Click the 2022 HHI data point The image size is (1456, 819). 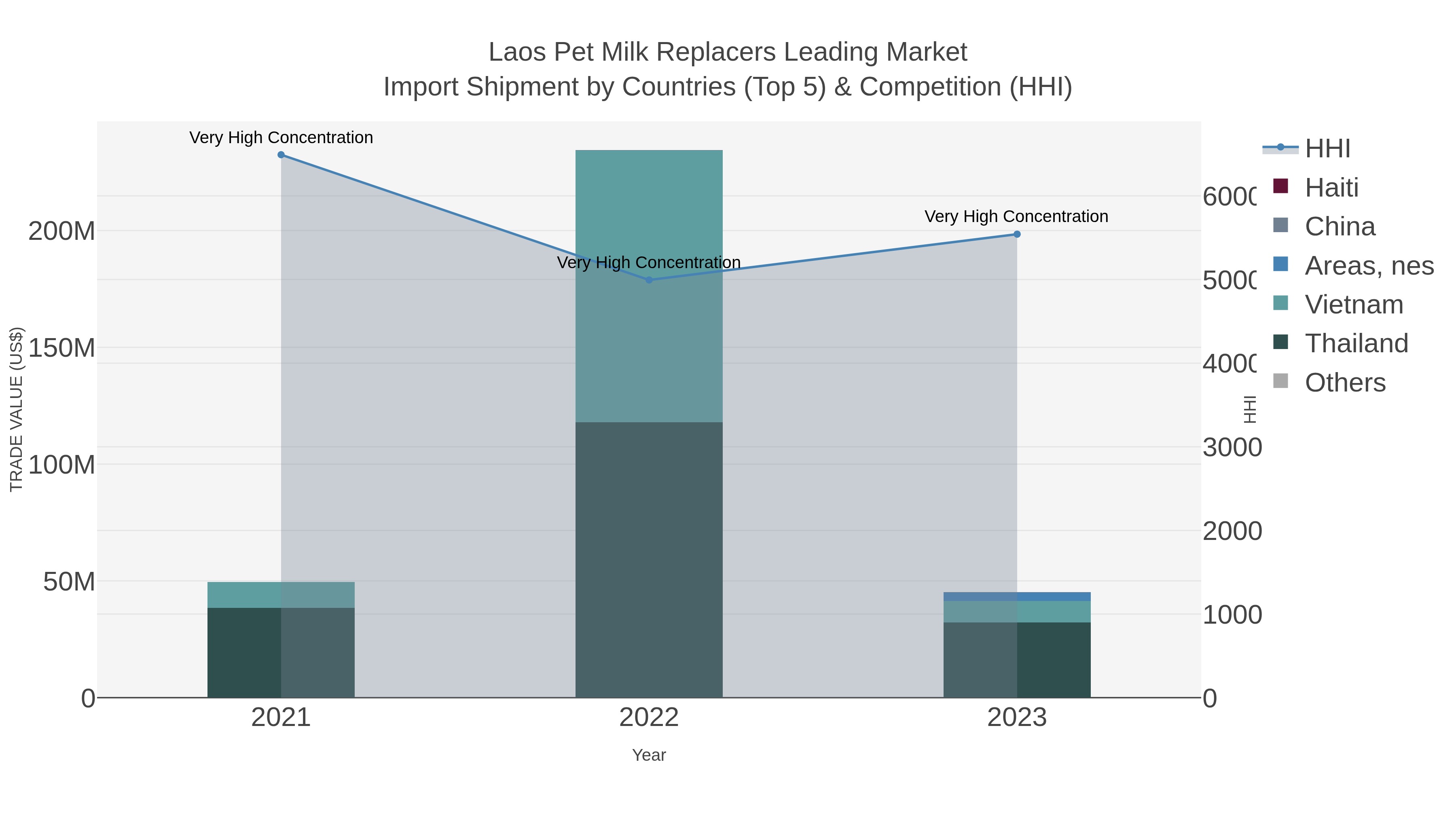click(649, 280)
